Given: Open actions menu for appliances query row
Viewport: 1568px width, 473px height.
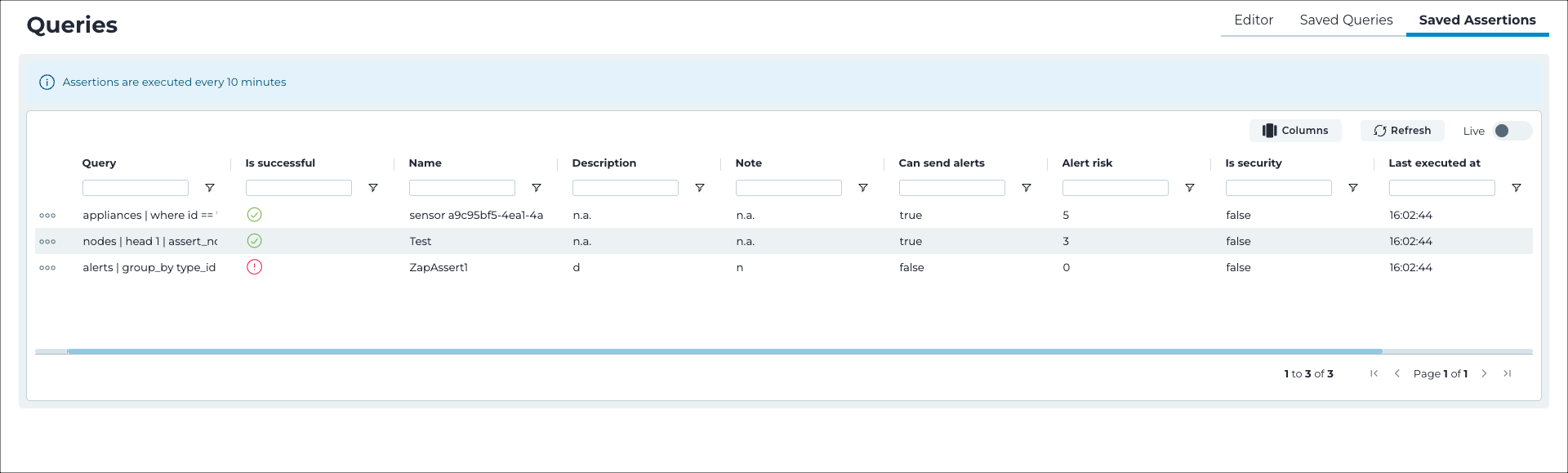Looking at the screenshot, I should pyautogui.click(x=47, y=216).
